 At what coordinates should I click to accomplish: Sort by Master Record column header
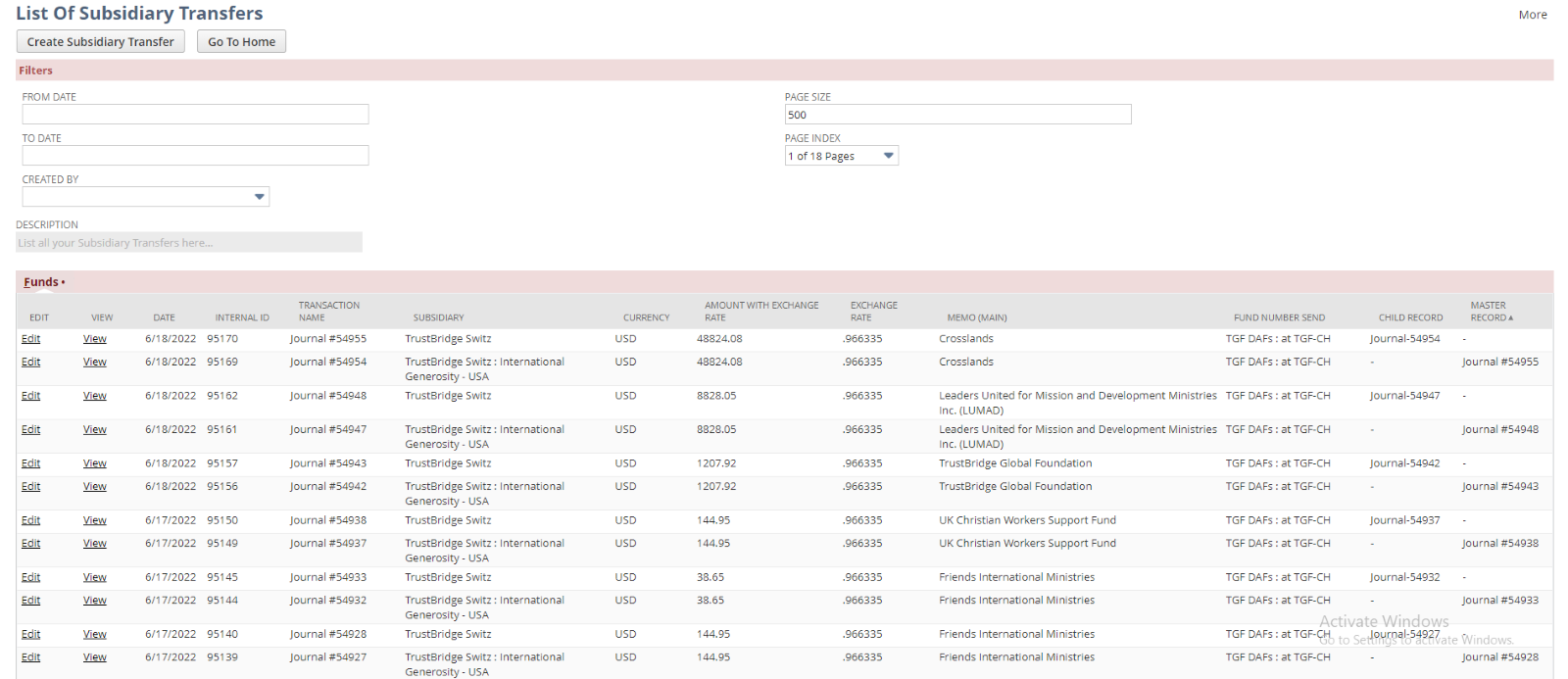tap(1491, 312)
